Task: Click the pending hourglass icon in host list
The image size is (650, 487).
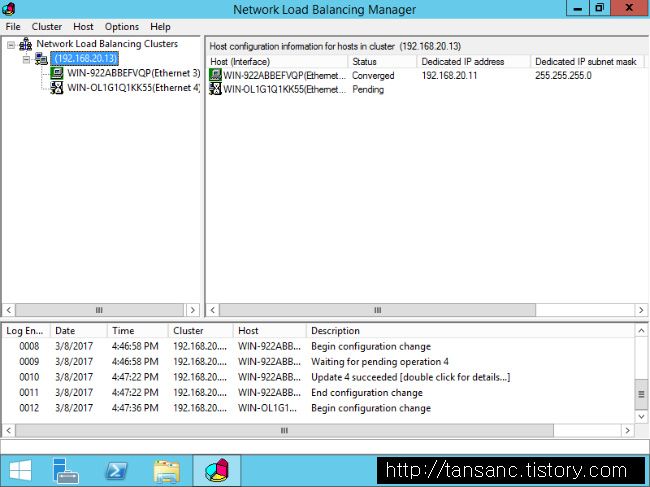Action: [215, 89]
